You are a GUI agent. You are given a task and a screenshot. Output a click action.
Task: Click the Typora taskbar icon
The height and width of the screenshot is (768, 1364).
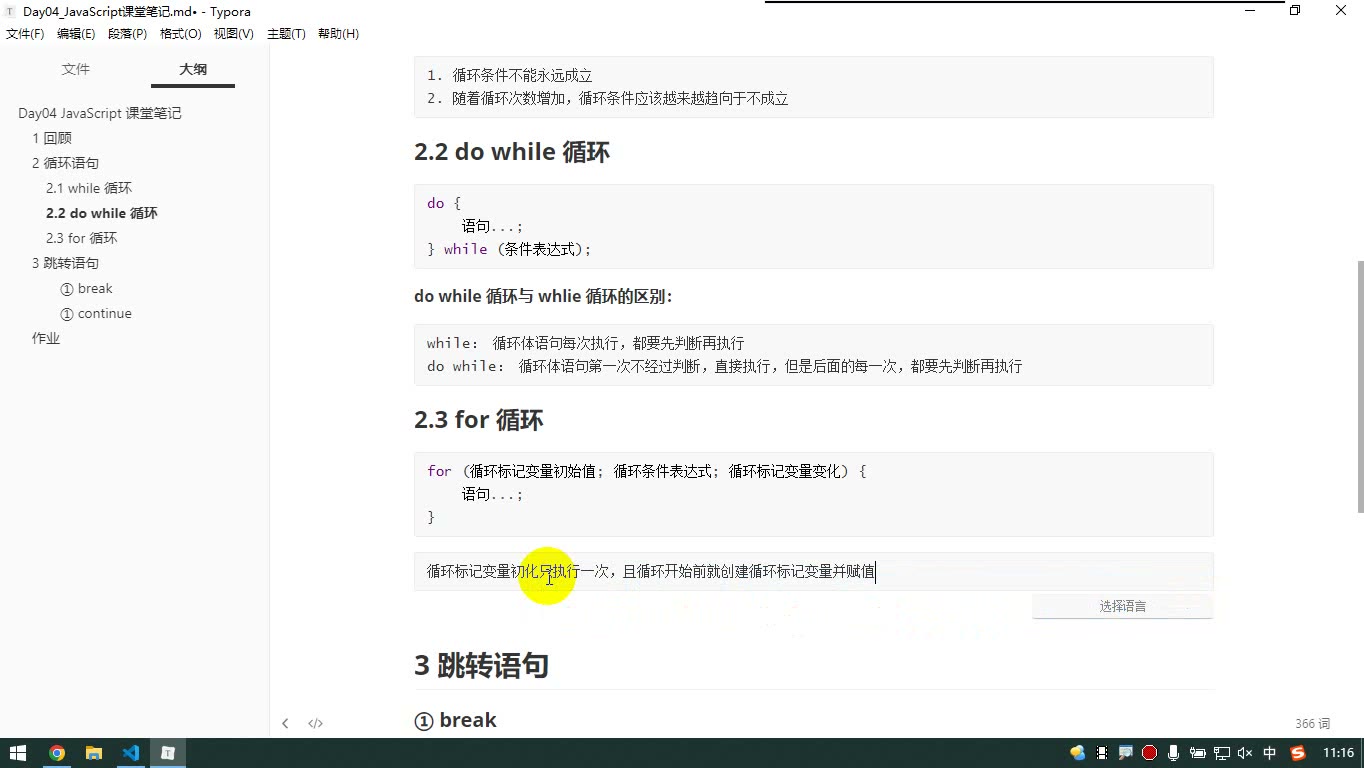pyautogui.click(x=168, y=753)
